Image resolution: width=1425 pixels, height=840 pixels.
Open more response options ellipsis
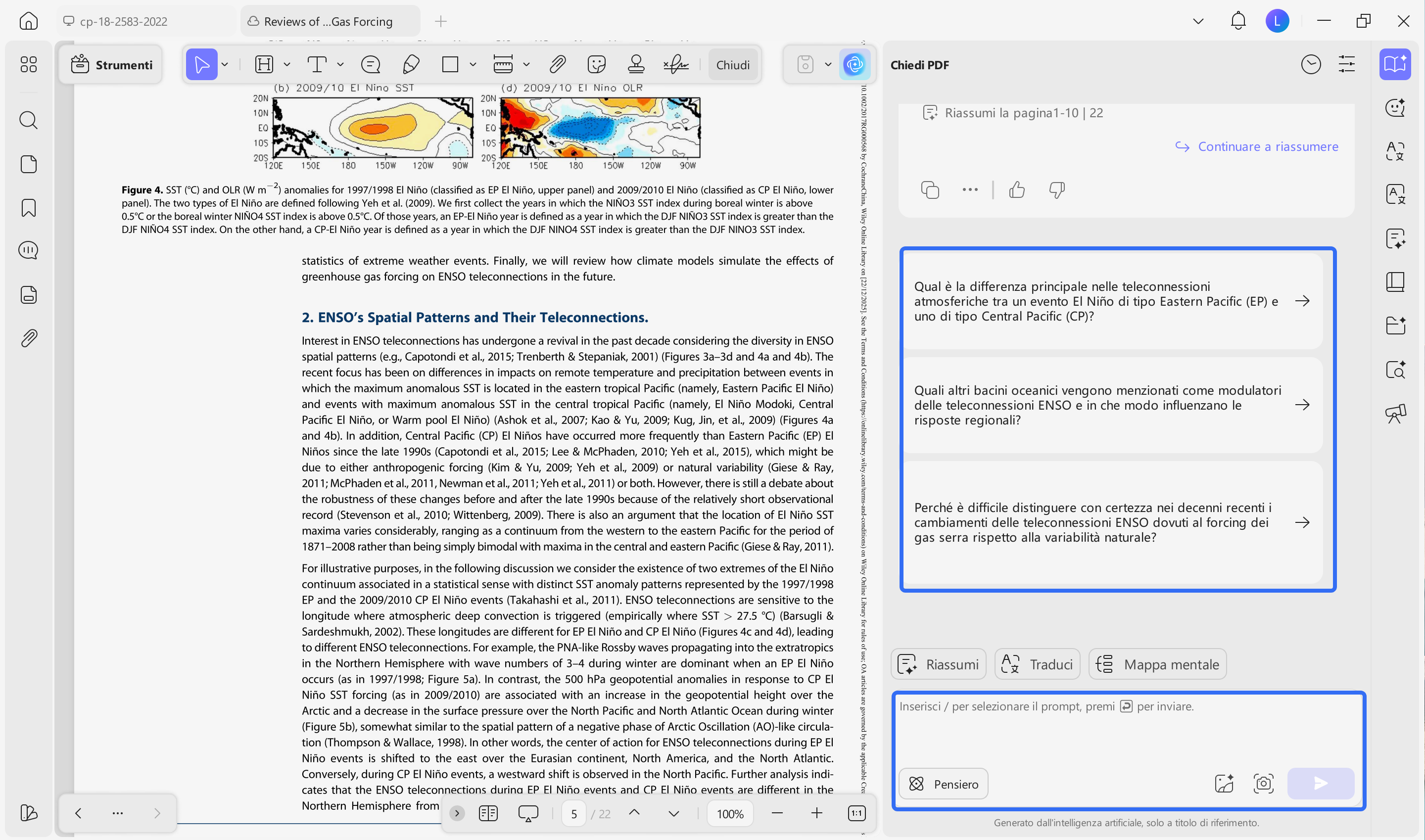pyautogui.click(x=970, y=190)
